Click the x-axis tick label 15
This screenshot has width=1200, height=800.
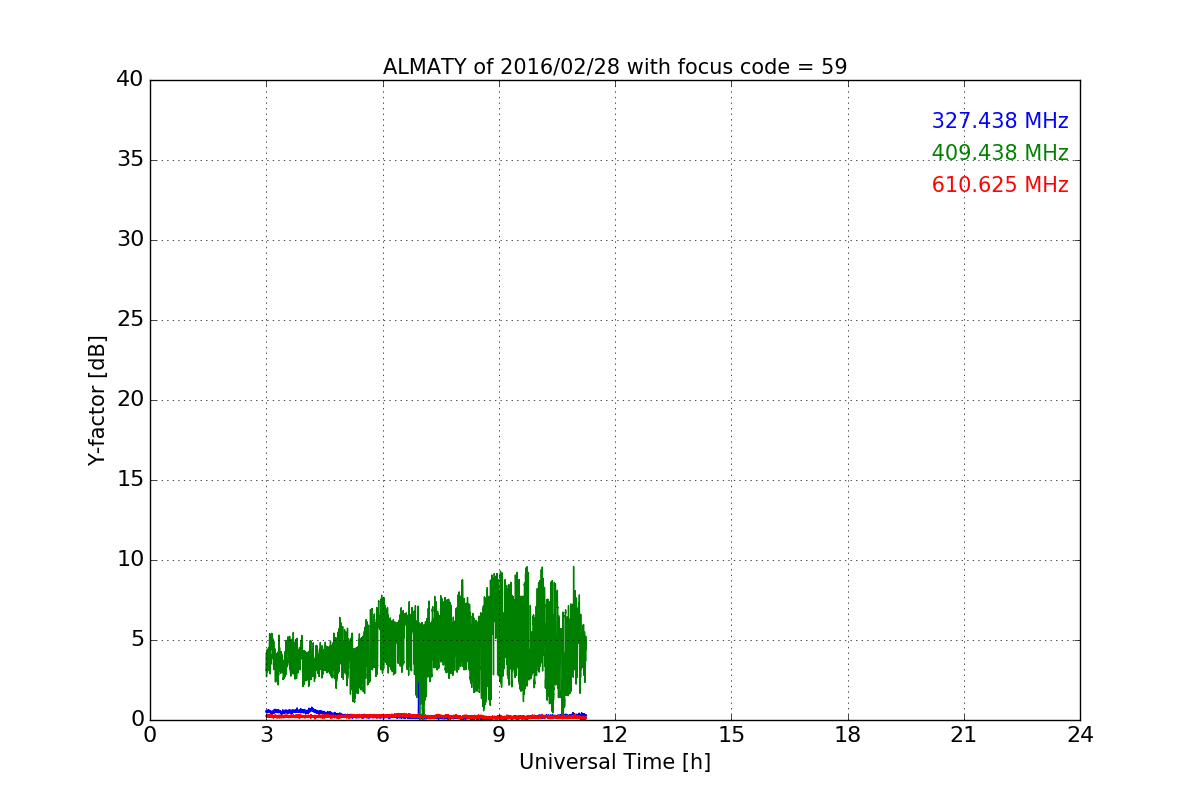pyautogui.click(x=731, y=735)
